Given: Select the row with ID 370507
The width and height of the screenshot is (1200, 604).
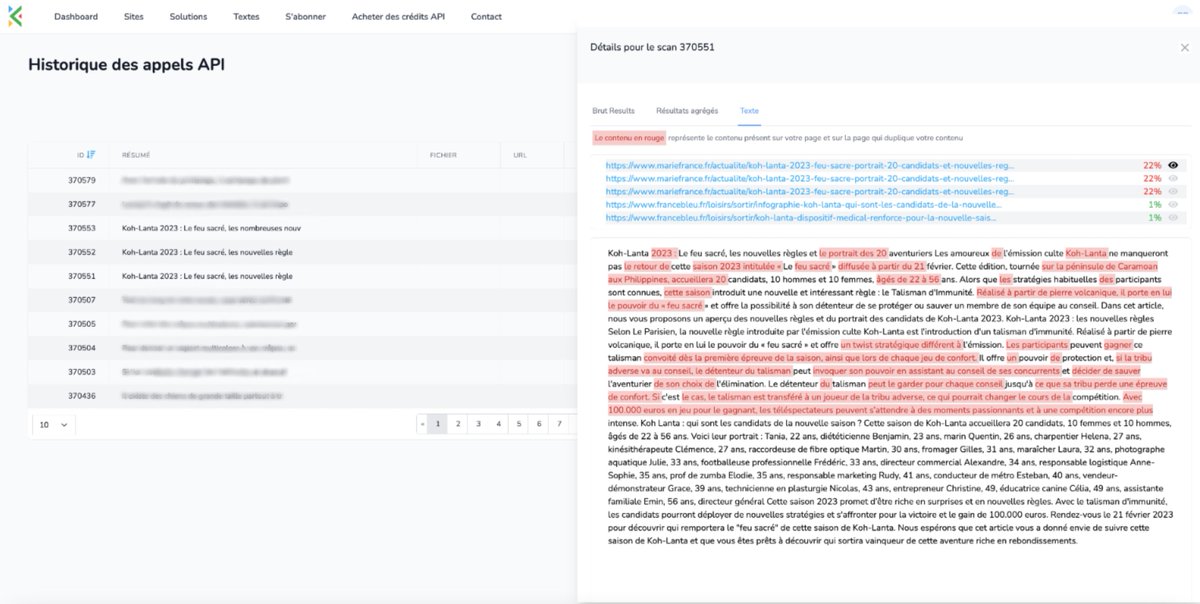Looking at the screenshot, I should (x=302, y=300).
